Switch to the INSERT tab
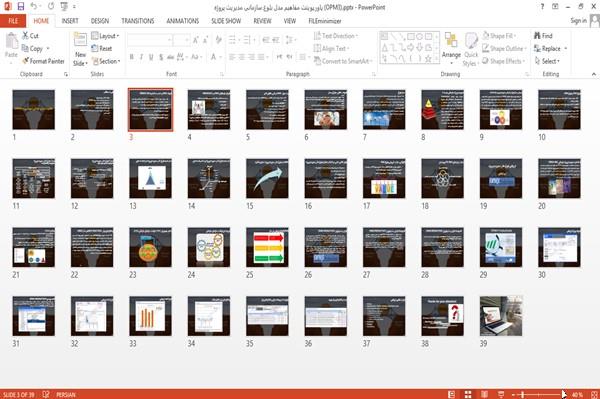The height and width of the screenshot is (399, 600). click(70, 21)
